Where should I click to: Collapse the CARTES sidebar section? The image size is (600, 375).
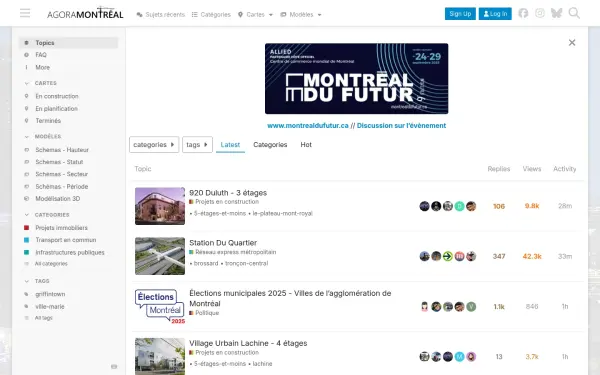pos(41,83)
